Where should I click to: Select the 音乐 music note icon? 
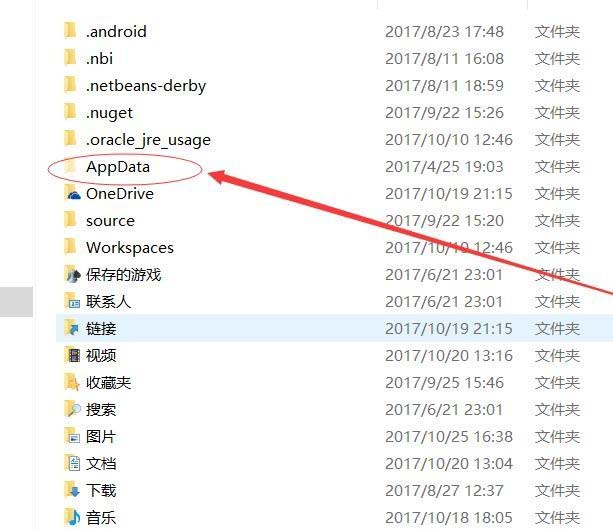click(x=72, y=517)
